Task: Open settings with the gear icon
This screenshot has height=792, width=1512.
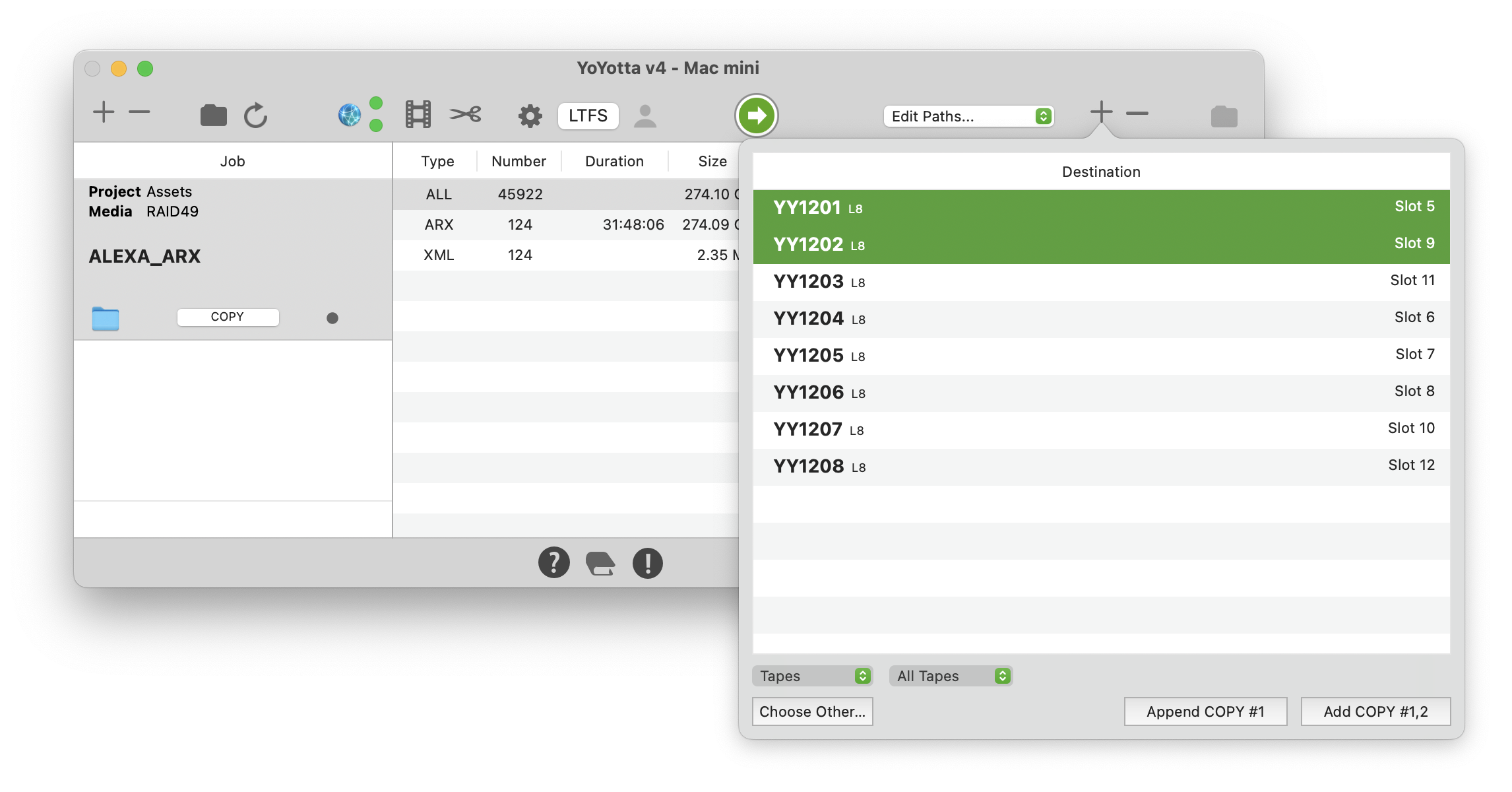Action: pyautogui.click(x=530, y=116)
